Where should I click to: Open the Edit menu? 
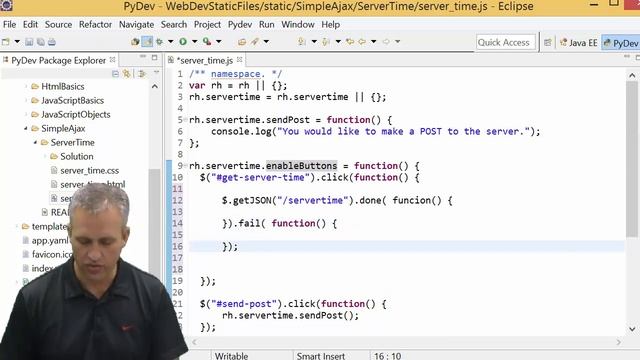pyautogui.click(x=30, y=24)
